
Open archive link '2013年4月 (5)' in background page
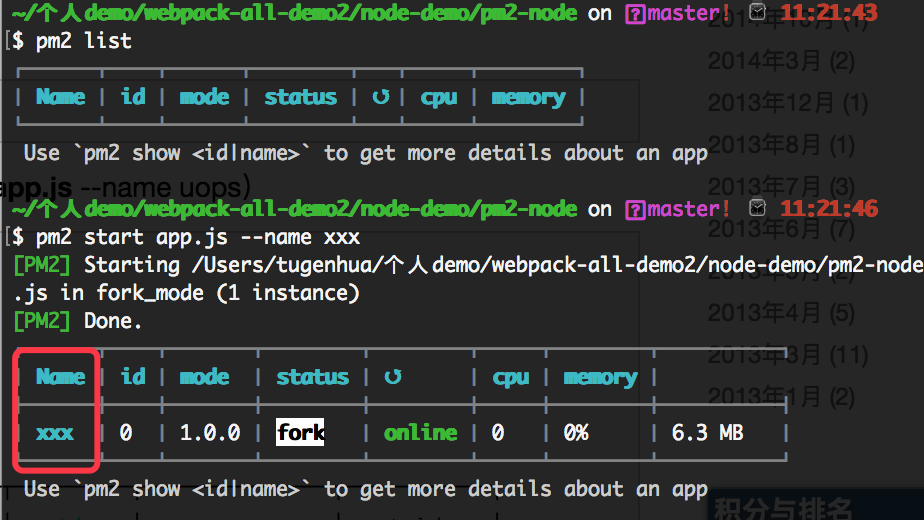click(781, 313)
